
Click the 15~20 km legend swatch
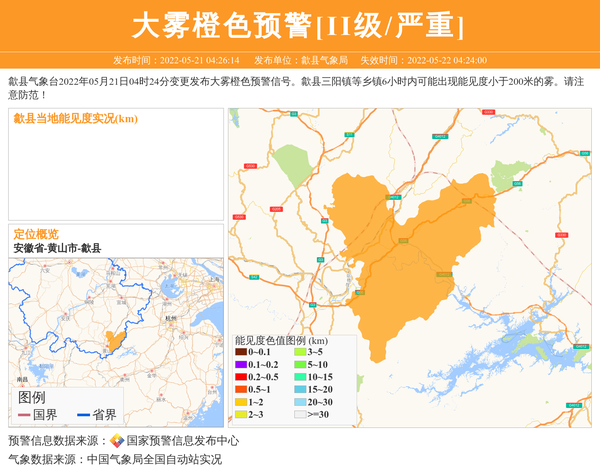point(300,389)
